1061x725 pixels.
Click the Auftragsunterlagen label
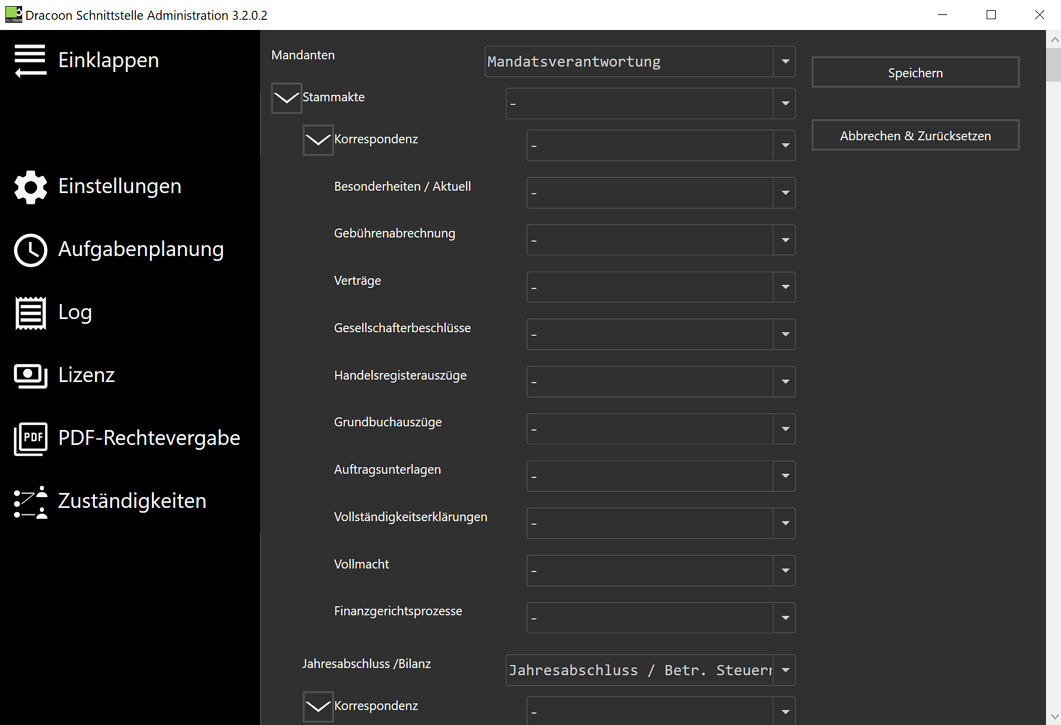[387, 470]
